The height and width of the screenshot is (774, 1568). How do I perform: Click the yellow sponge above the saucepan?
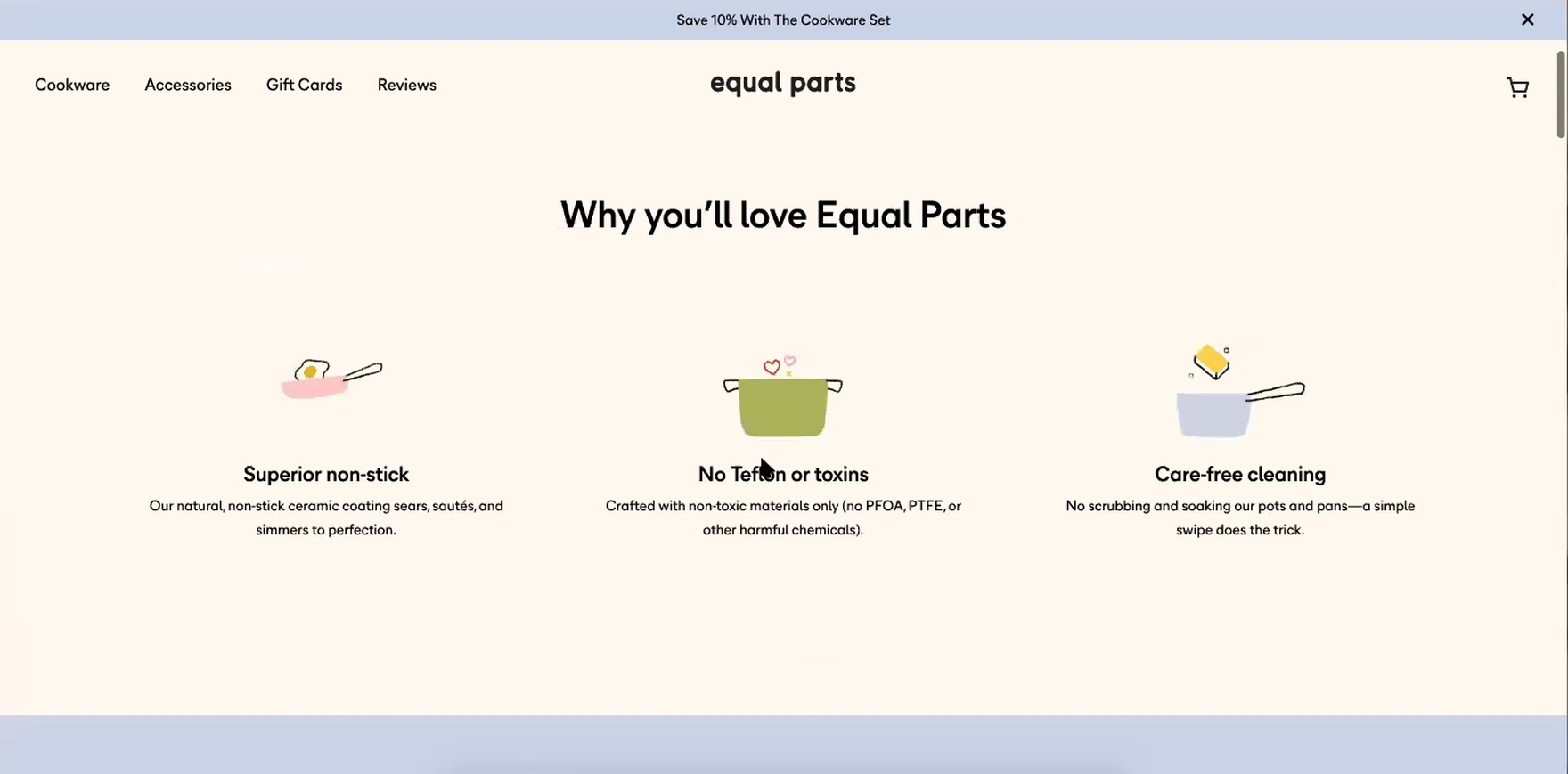[1211, 361]
